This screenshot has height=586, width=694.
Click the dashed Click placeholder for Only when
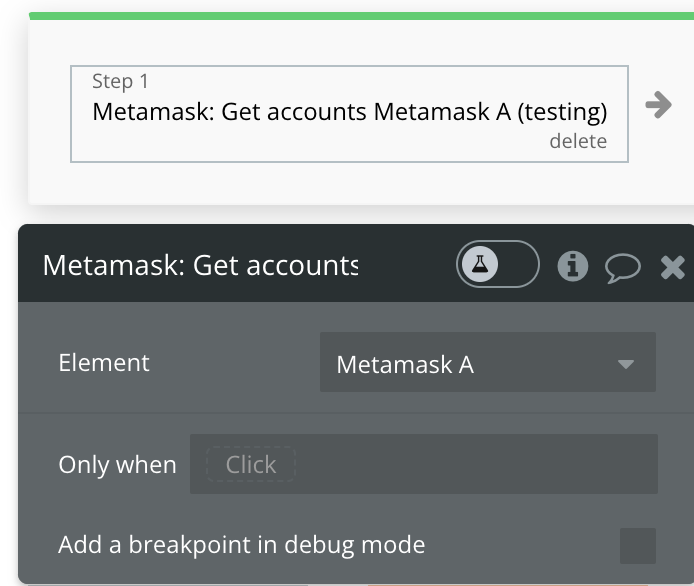click(251, 464)
